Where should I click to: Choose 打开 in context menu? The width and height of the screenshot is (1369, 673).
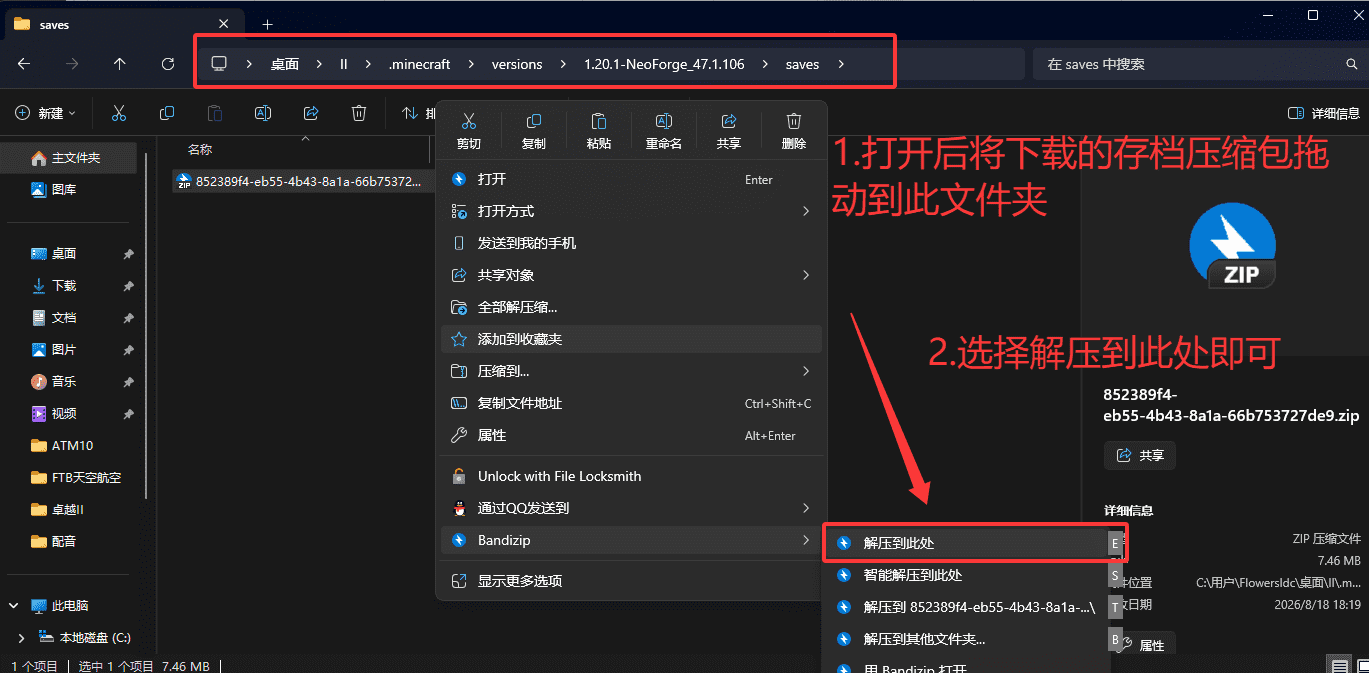(x=631, y=179)
